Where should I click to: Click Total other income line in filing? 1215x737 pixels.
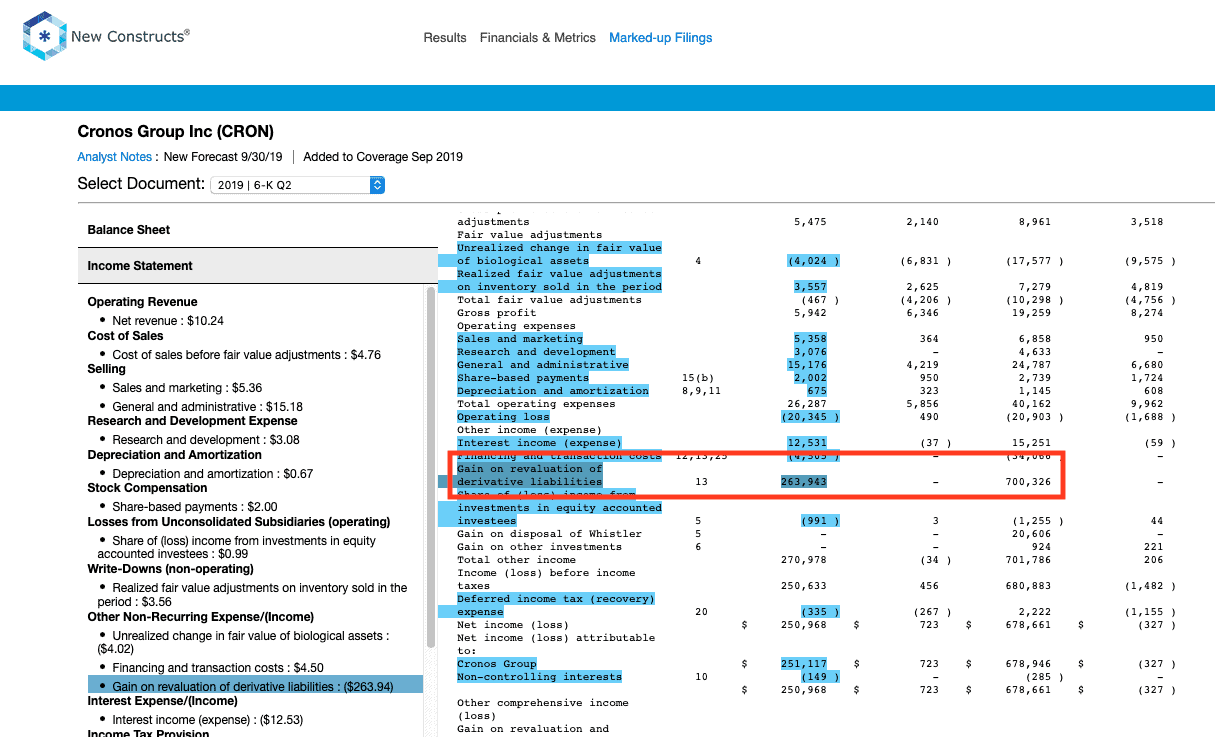(x=516, y=560)
